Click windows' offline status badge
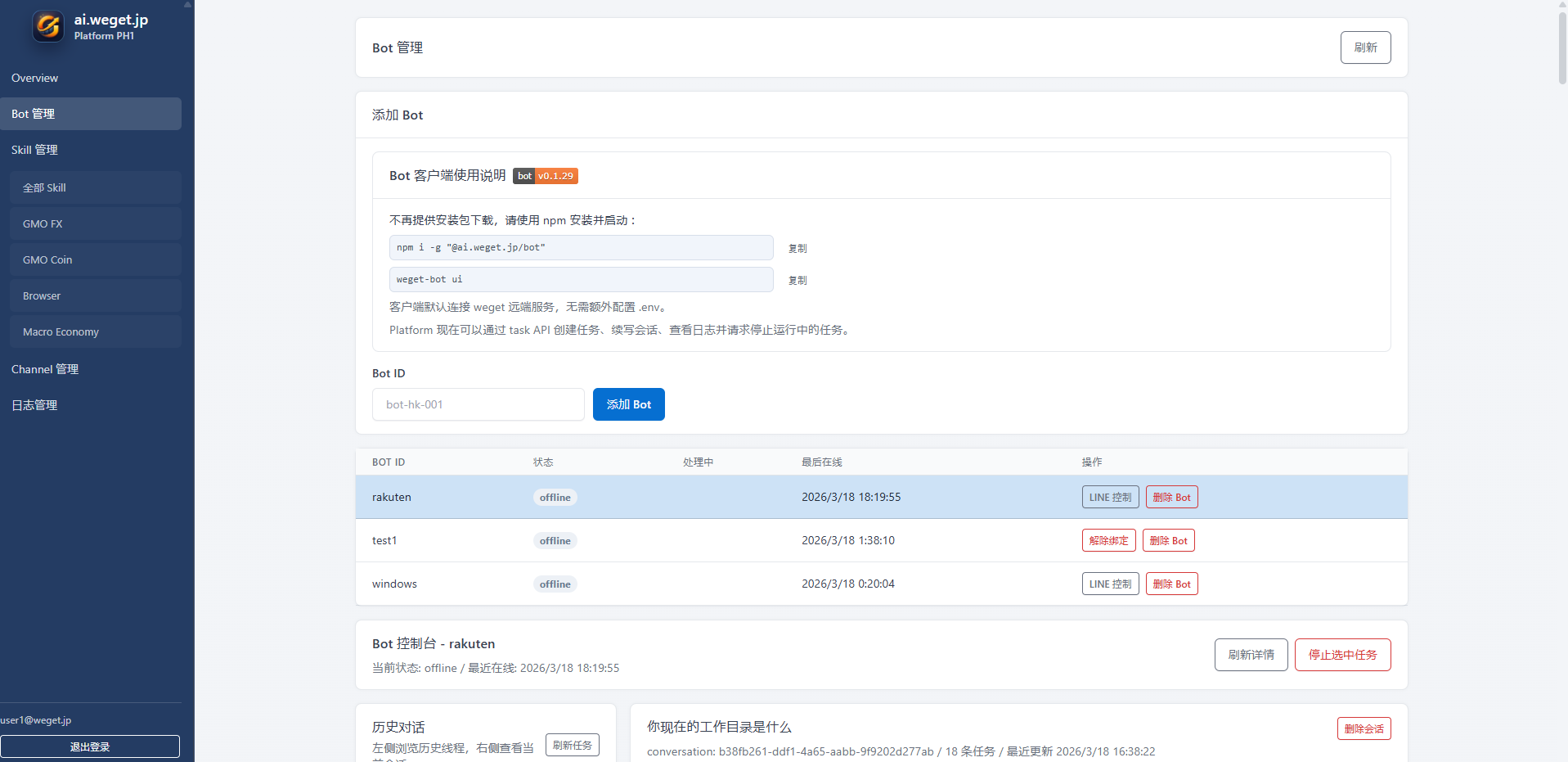The height and width of the screenshot is (762, 1568). (x=555, y=584)
